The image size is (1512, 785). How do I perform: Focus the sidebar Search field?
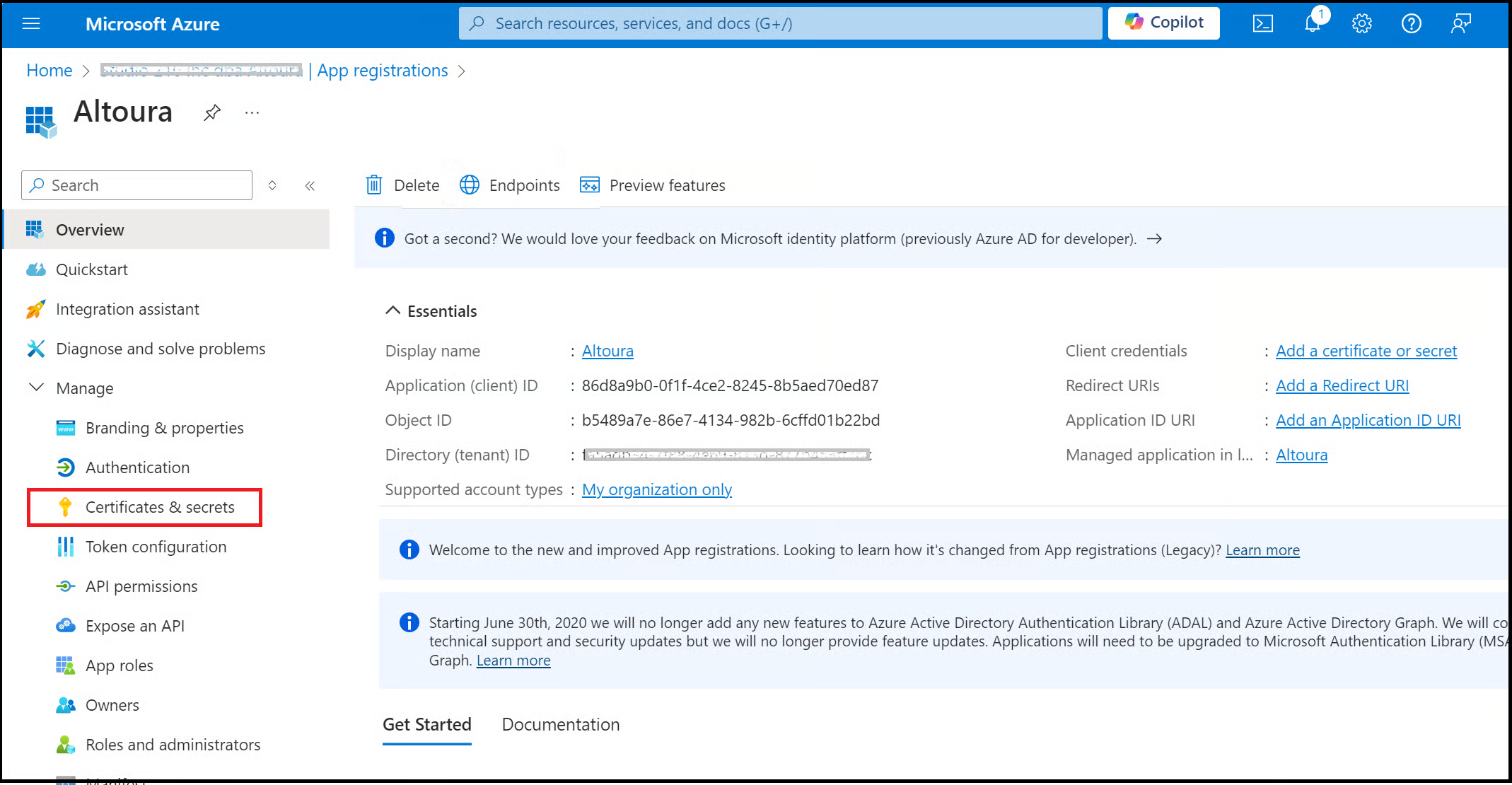(x=137, y=185)
